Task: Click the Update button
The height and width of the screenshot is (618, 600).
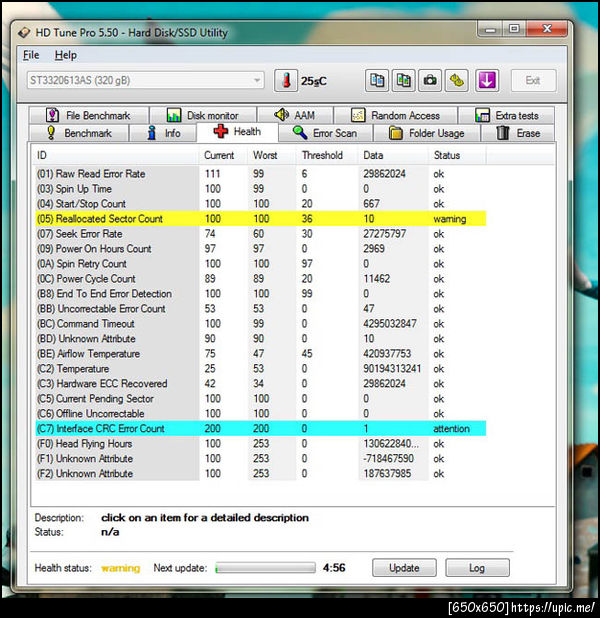Action: coord(404,568)
